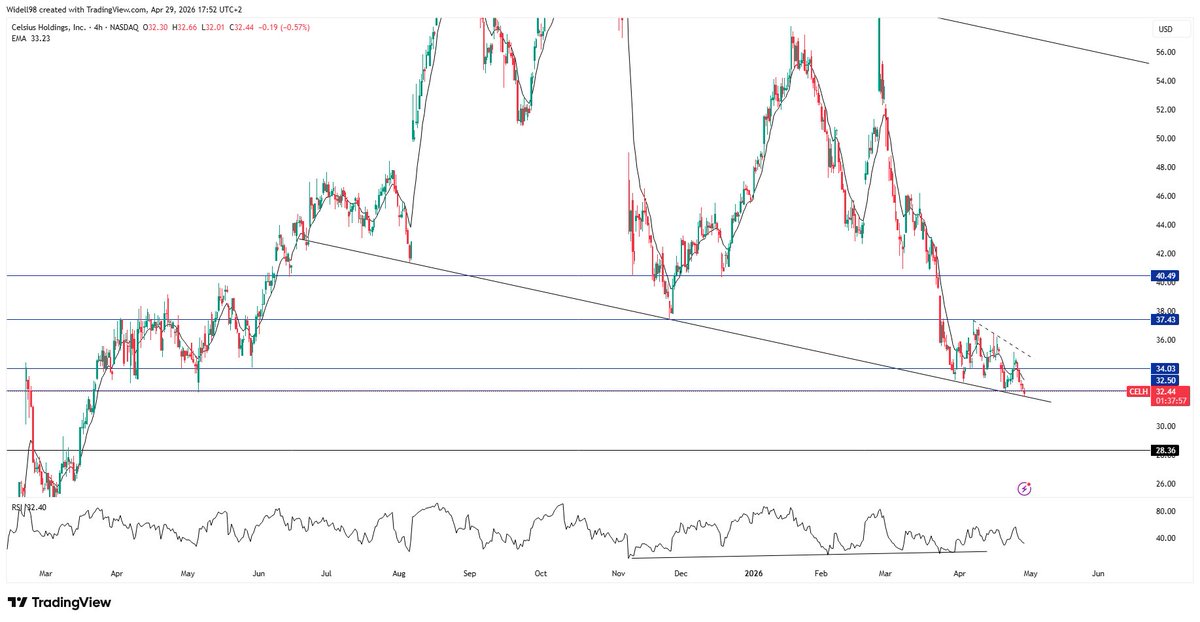Click the close value C32.44
This screenshot has height=622, width=1200.
[x=242, y=27]
